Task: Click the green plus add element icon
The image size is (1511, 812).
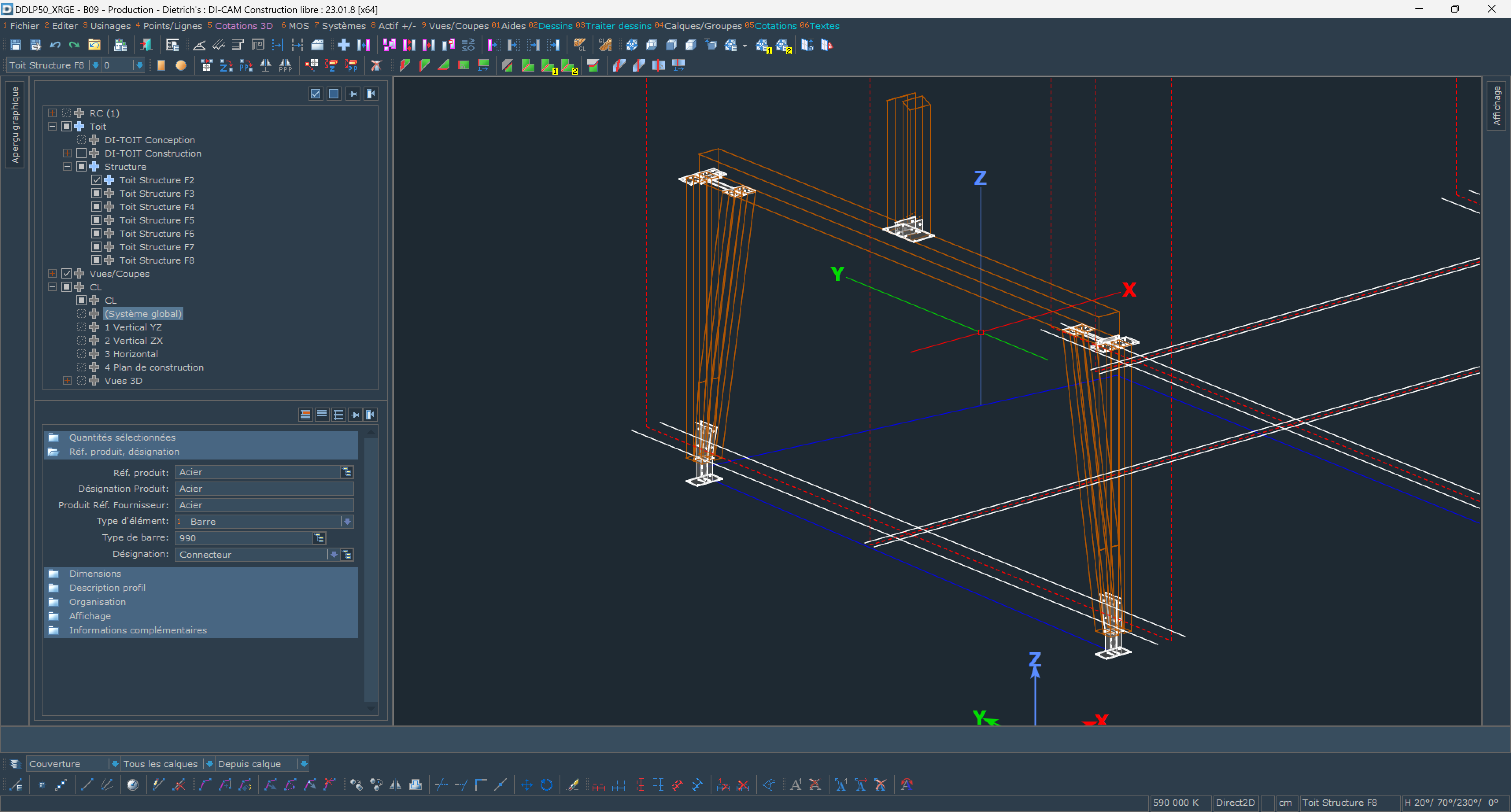Action: click(343, 45)
